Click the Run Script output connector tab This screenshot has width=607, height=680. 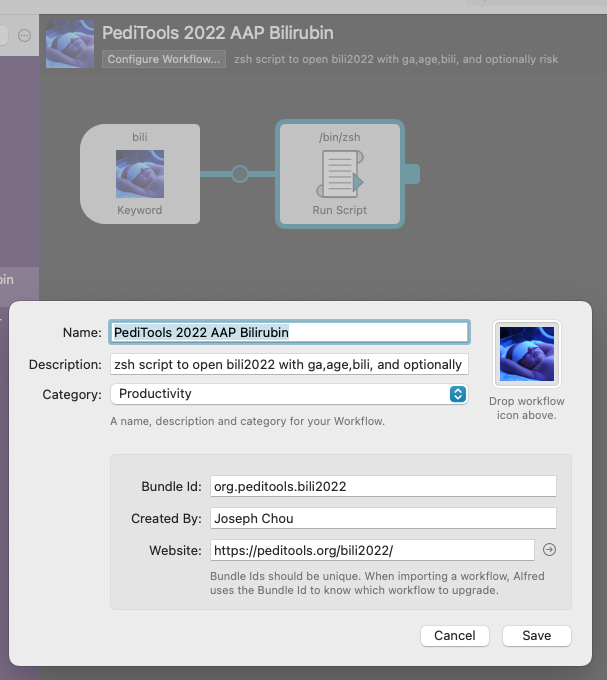(x=412, y=174)
